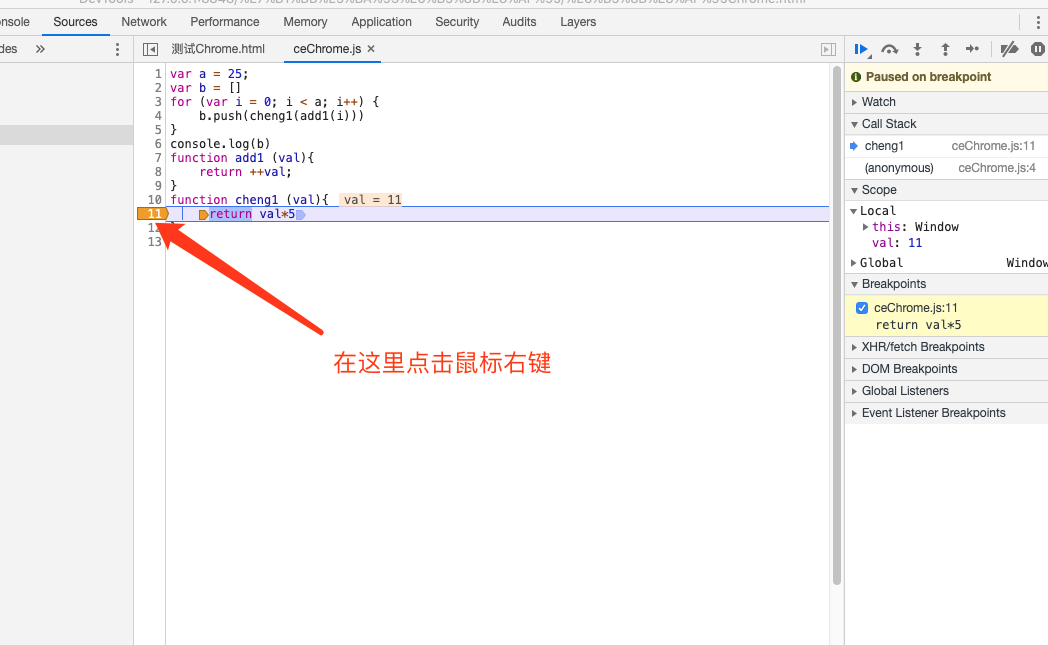Switch to the 测试Chrome.html file tab

(218, 49)
